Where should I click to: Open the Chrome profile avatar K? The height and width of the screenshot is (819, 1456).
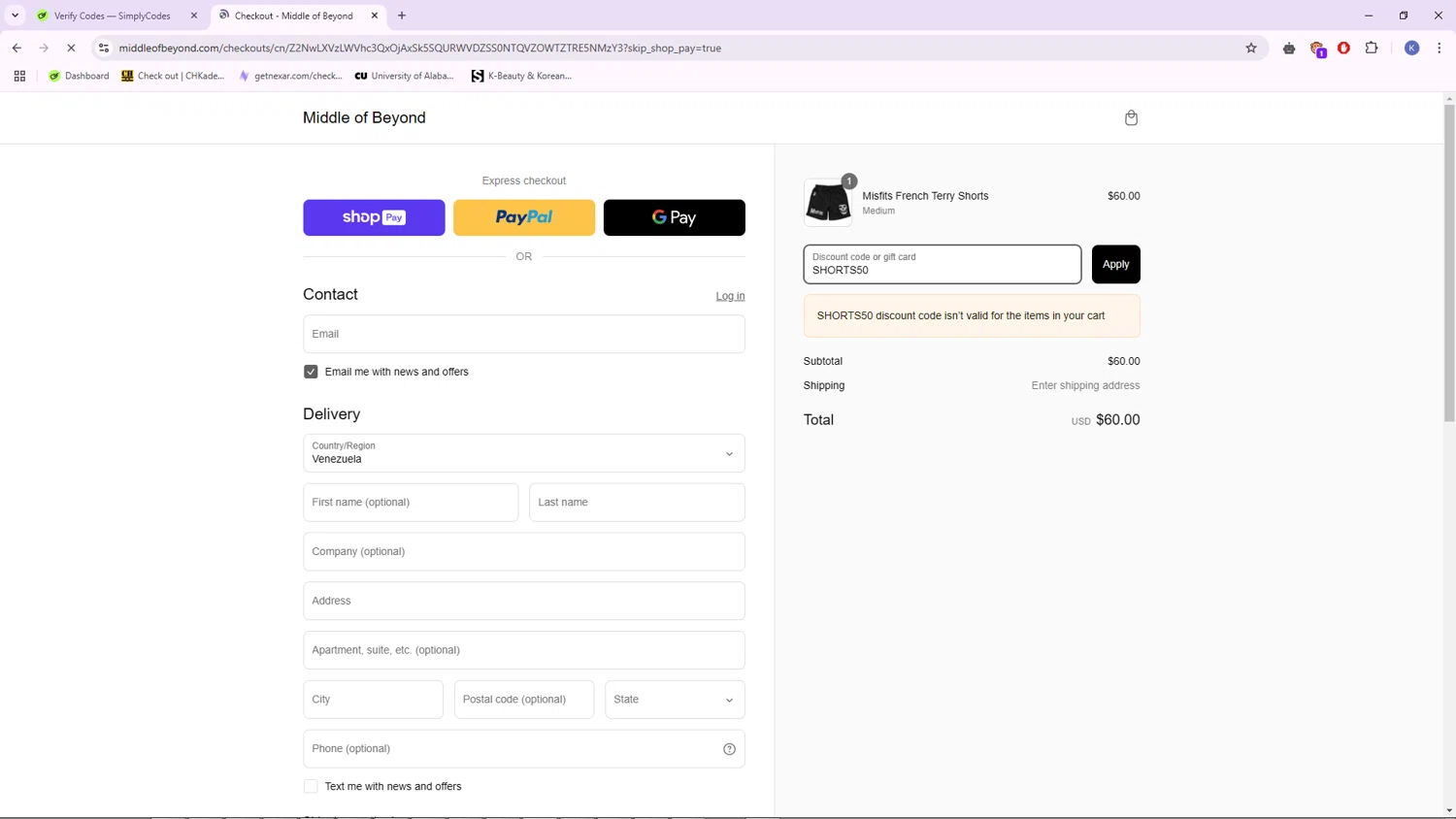coord(1412,48)
